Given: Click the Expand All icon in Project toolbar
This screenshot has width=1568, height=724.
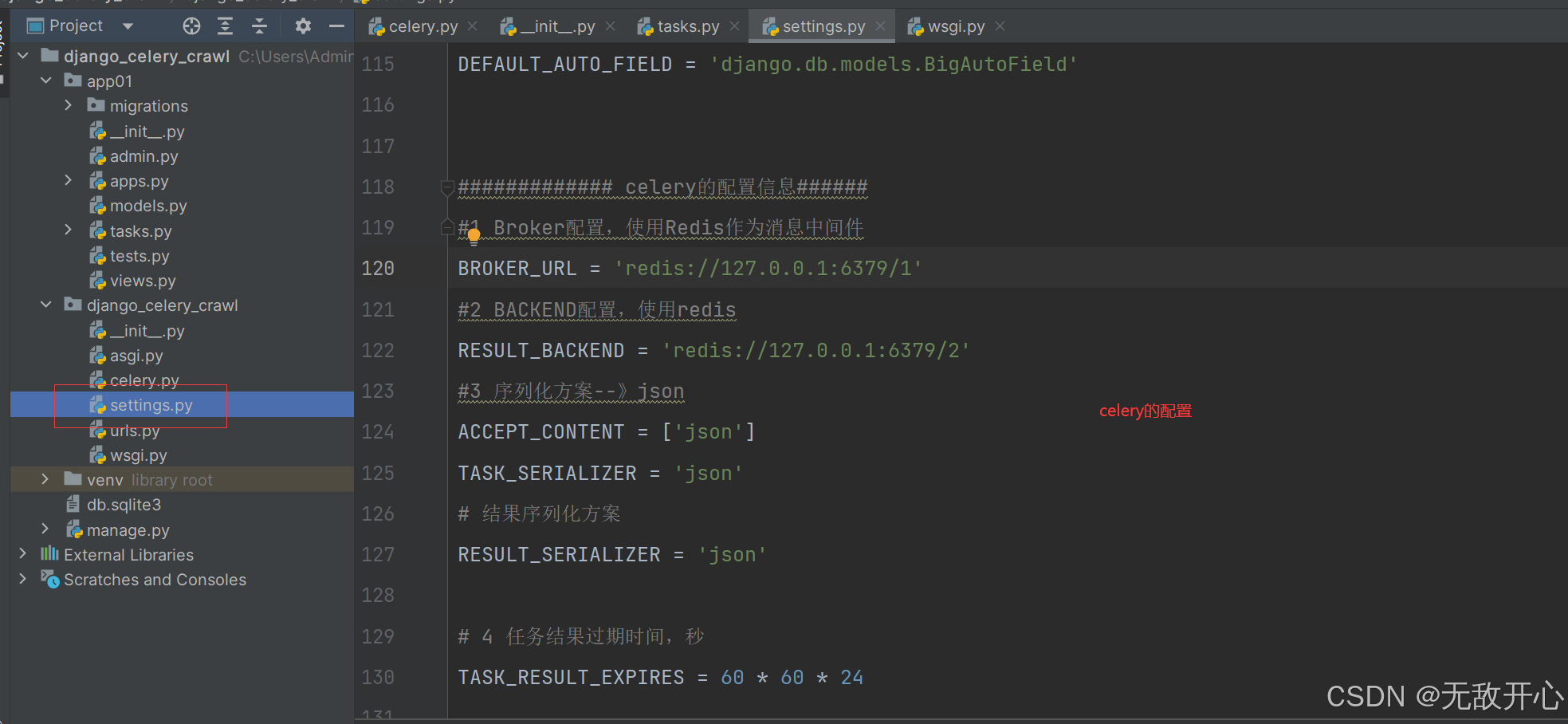Looking at the screenshot, I should pyautogui.click(x=226, y=26).
